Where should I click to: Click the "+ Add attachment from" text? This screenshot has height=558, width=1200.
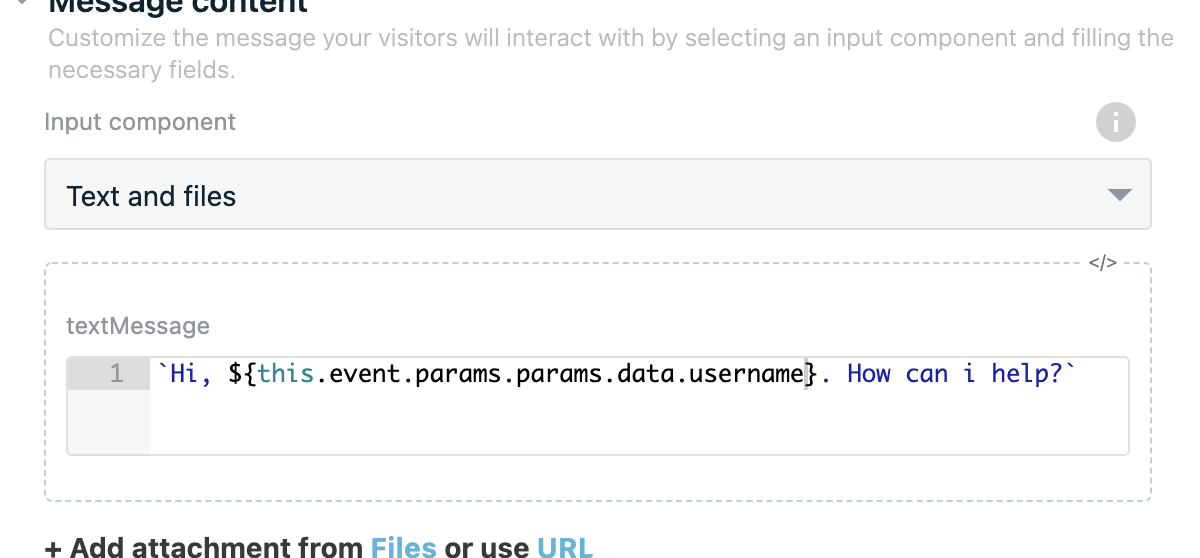tap(204, 547)
